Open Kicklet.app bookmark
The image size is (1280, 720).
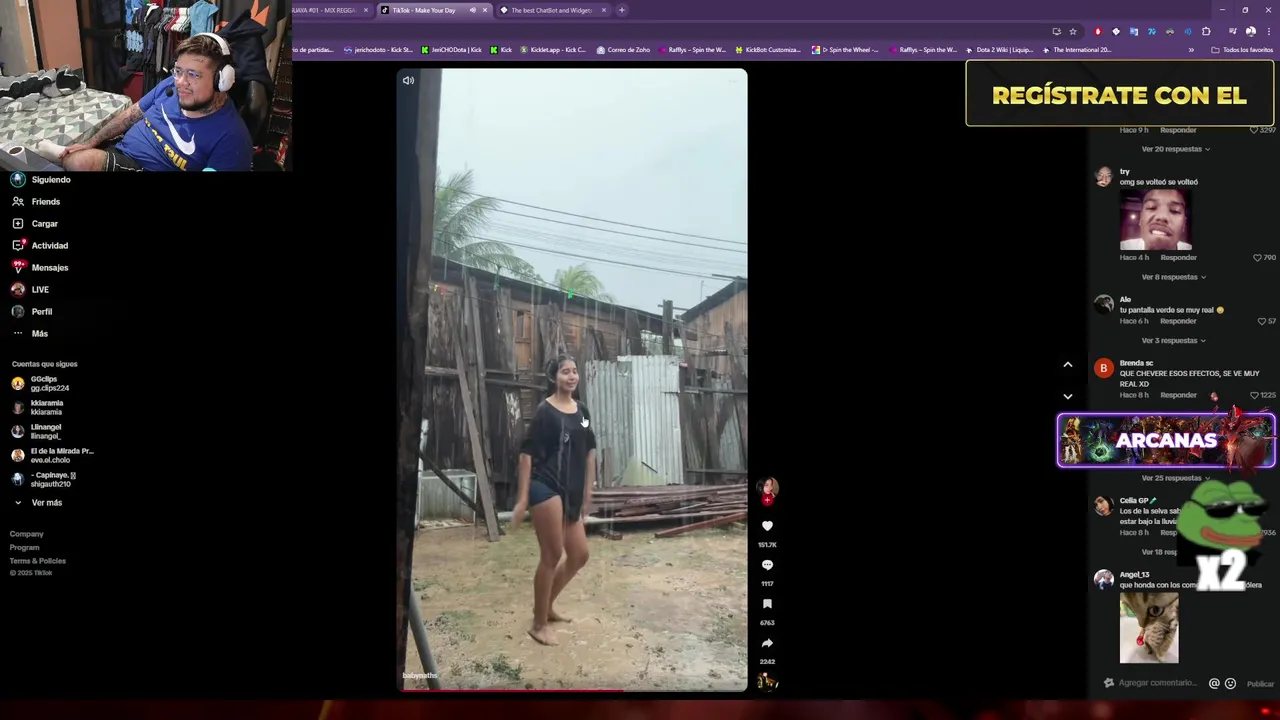(x=551, y=50)
